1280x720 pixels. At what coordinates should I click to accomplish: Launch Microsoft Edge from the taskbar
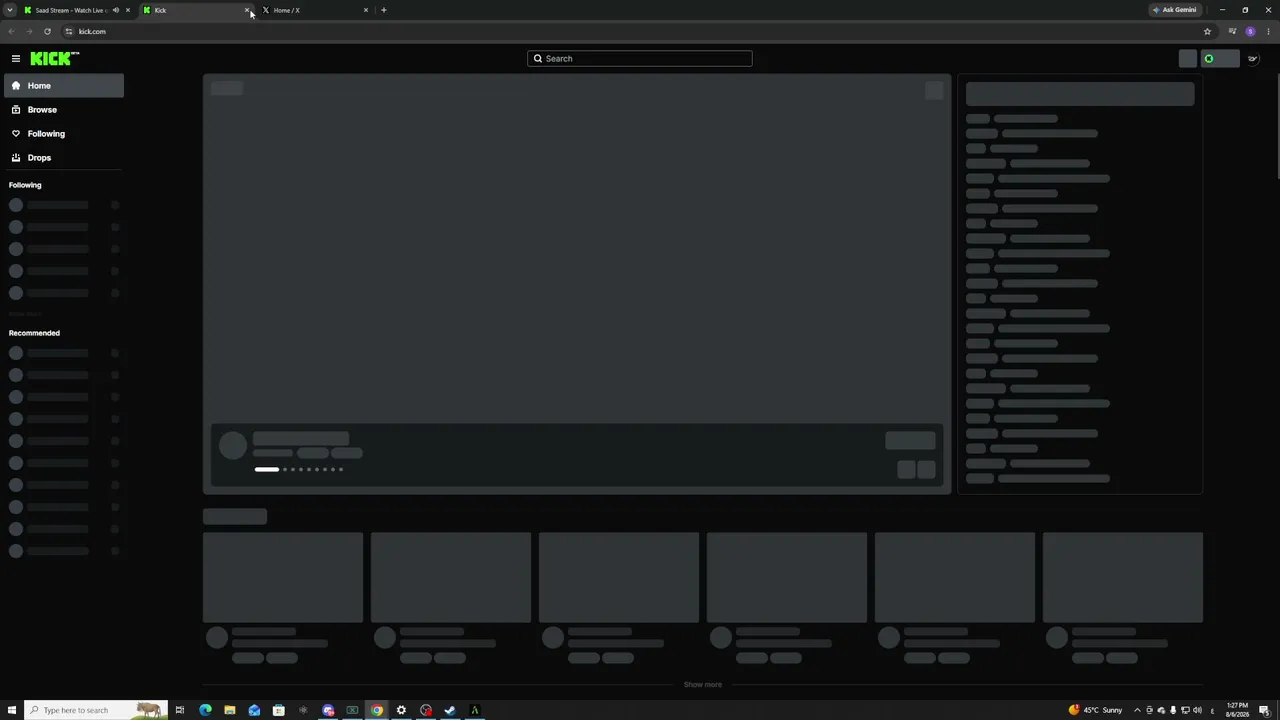[x=205, y=710]
